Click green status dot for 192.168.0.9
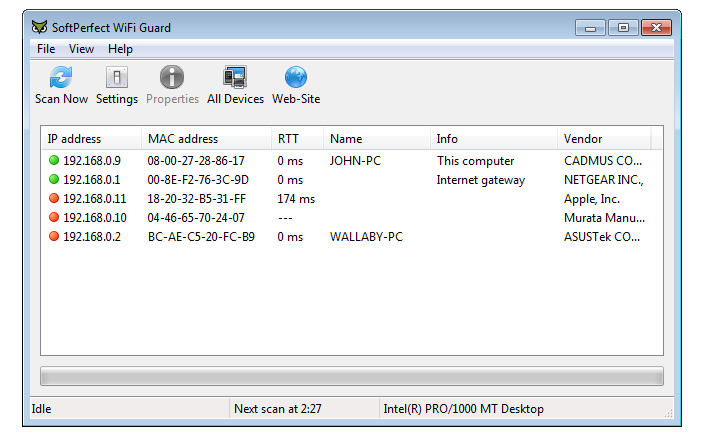Image resolution: width=708 pixels, height=437 pixels. pos(54,160)
